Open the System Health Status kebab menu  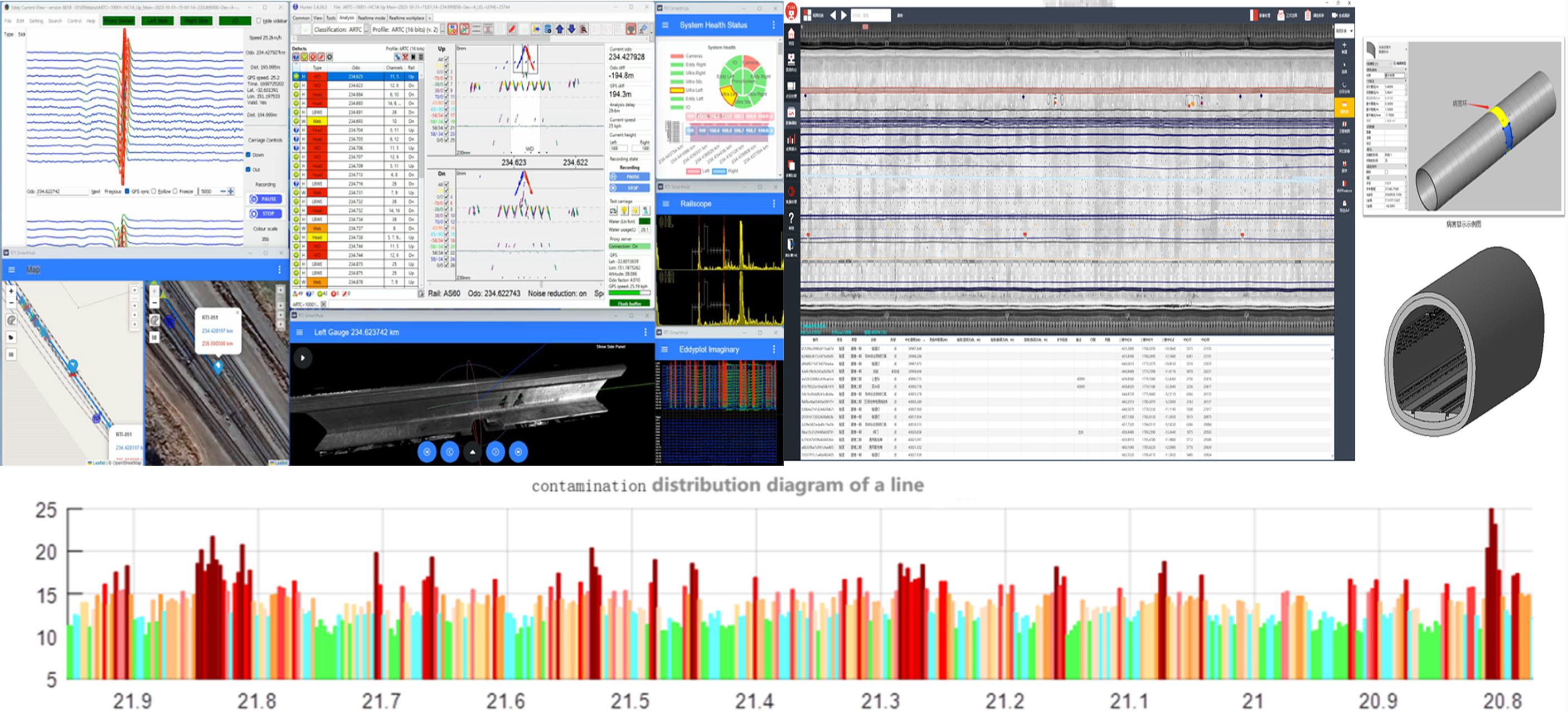(774, 25)
